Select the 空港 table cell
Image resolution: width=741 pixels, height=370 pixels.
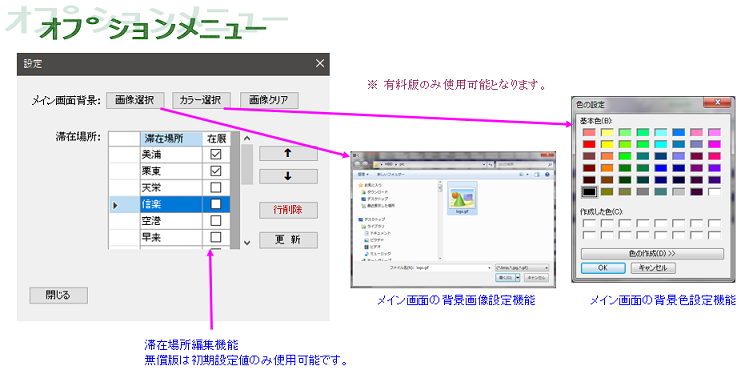pyautogui.click(x=171, y=221)
